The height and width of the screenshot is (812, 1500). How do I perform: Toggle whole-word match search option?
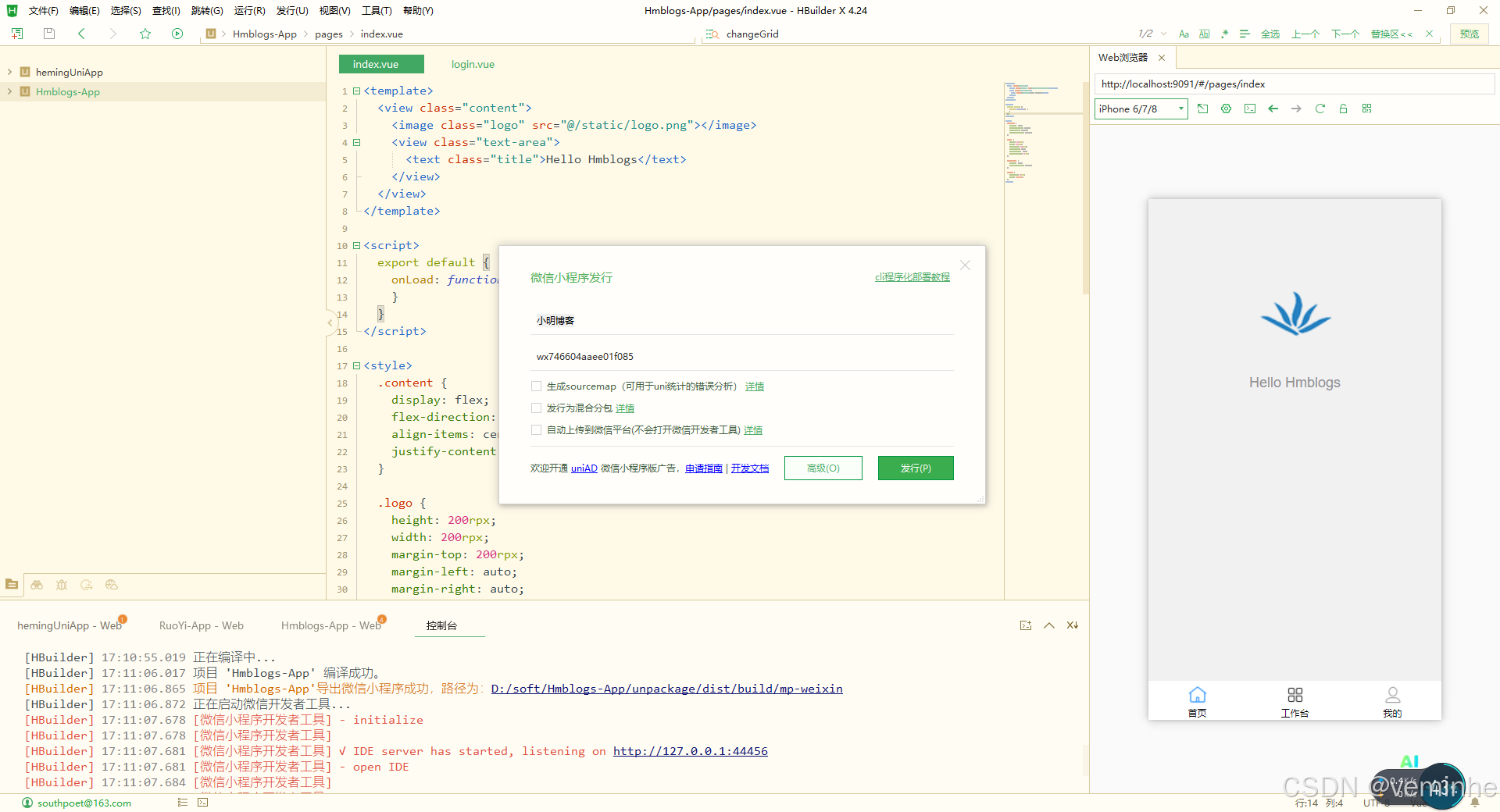pos(1204,34)
